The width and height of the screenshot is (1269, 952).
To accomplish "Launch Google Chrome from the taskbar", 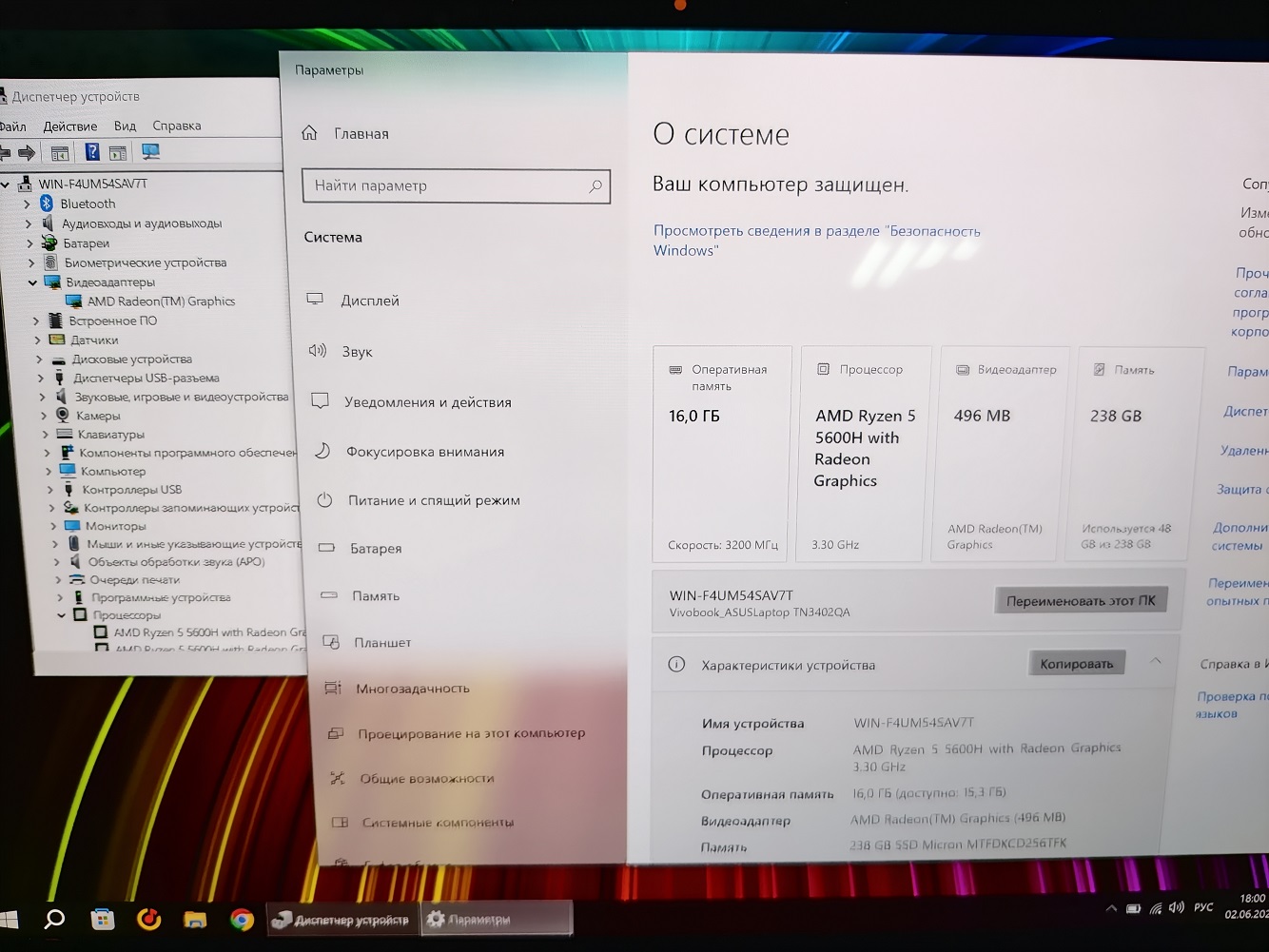I will (242, 920).
